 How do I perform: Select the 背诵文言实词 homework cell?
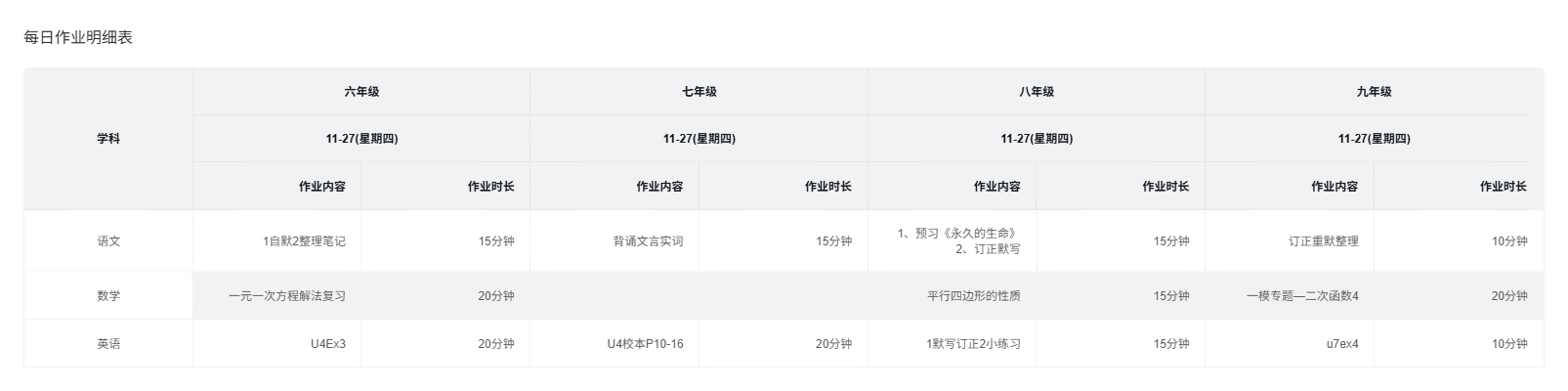[x=648, y=241]
